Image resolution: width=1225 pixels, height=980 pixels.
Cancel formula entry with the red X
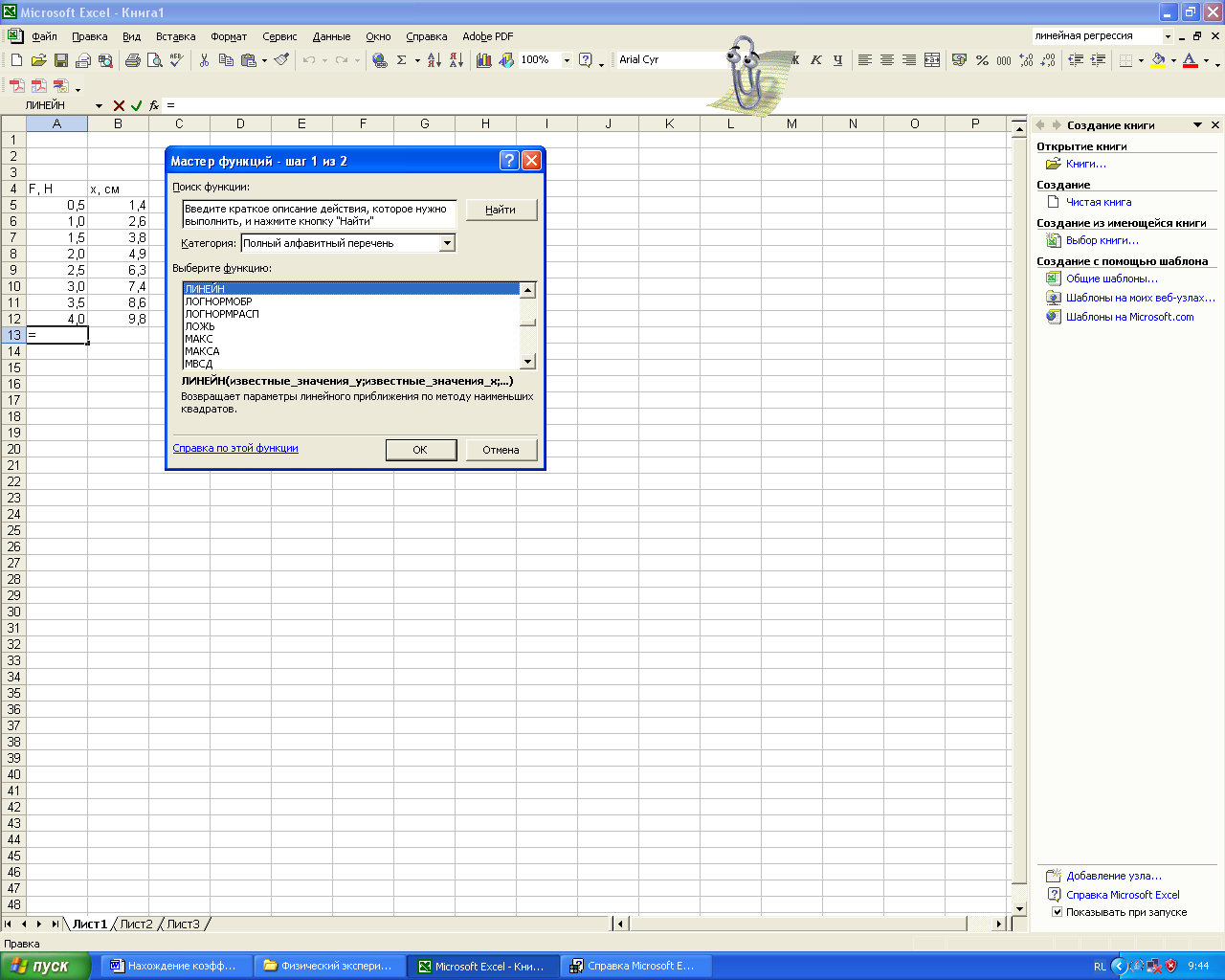click(x=119, y=105)
